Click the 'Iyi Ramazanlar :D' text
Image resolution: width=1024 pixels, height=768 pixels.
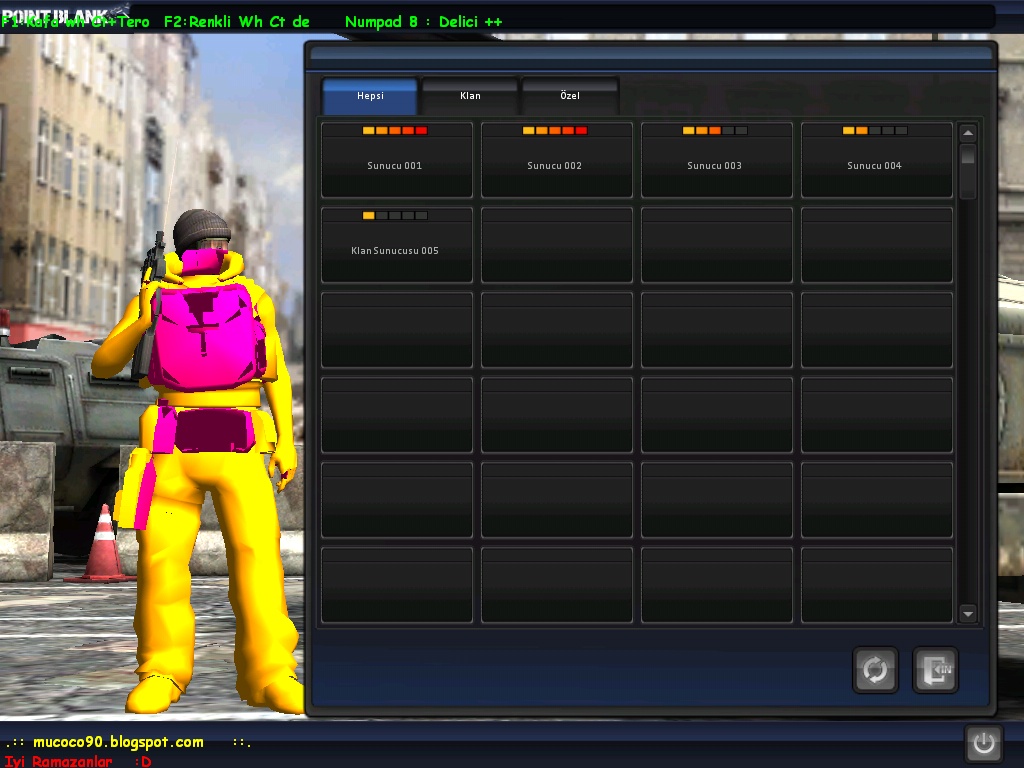[x=78, y=761]
